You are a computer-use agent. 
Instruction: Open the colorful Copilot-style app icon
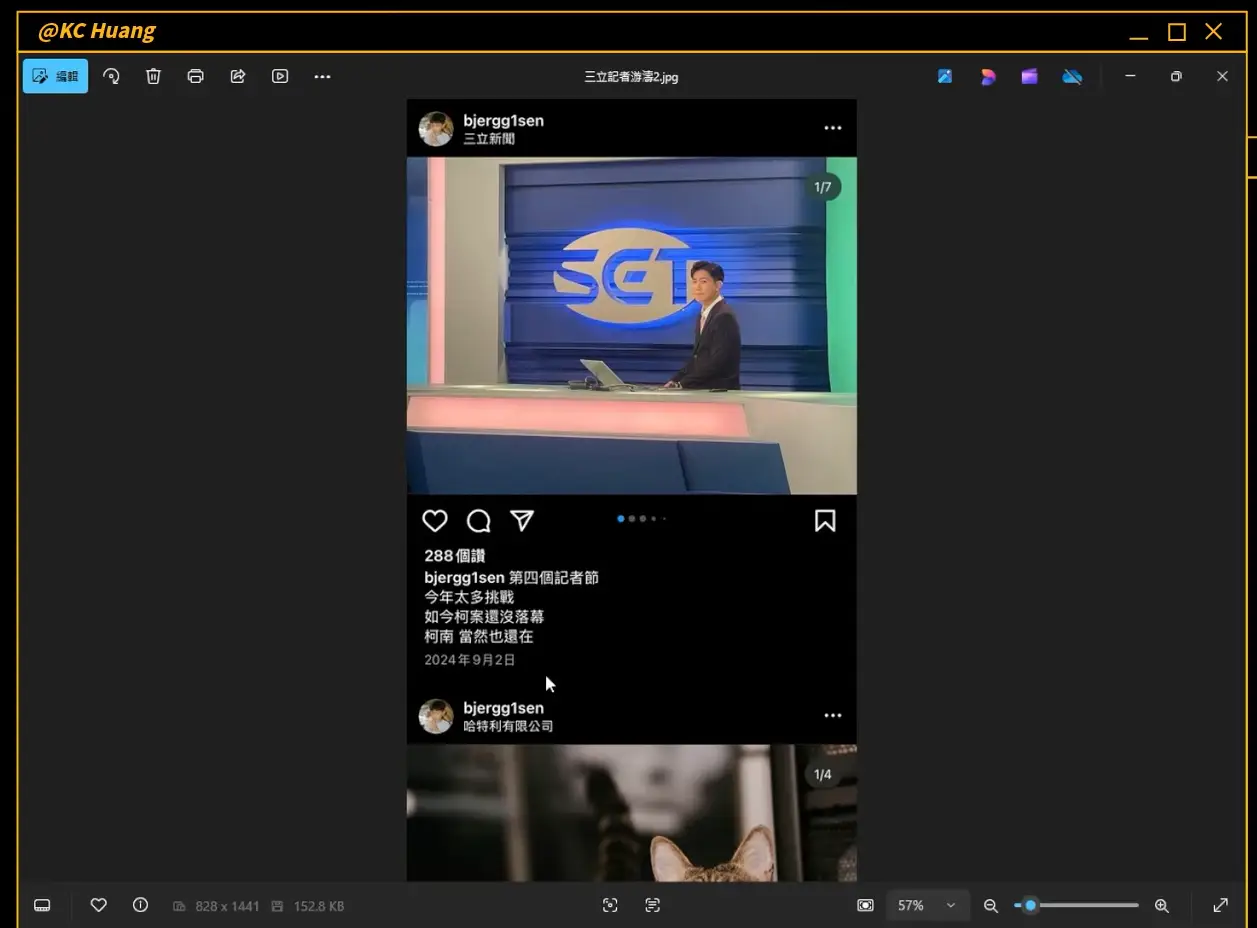pyautogui.click(x=988, y=76)
